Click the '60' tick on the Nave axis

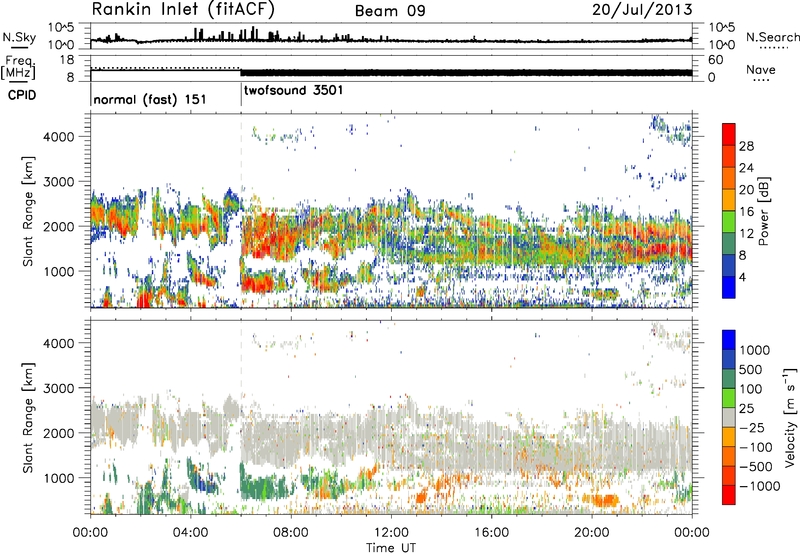coord(715,60)
